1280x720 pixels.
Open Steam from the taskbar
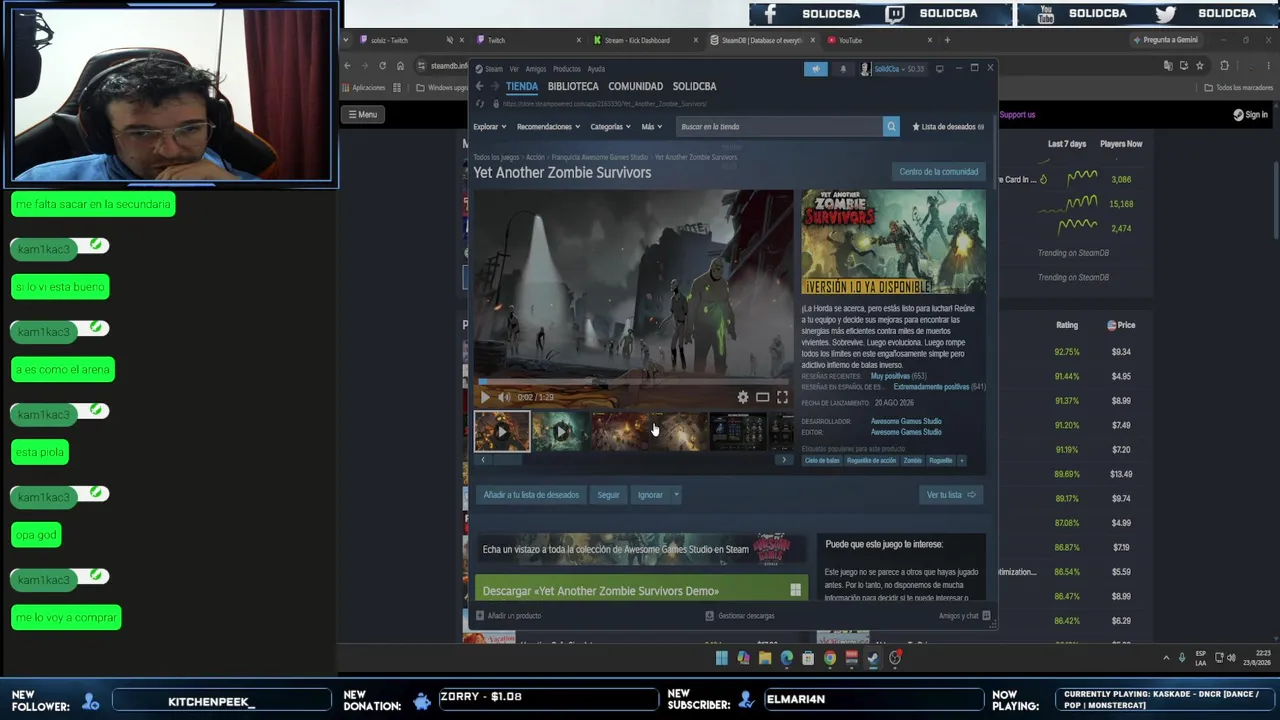pyautogui.click(x=873, y=658)
